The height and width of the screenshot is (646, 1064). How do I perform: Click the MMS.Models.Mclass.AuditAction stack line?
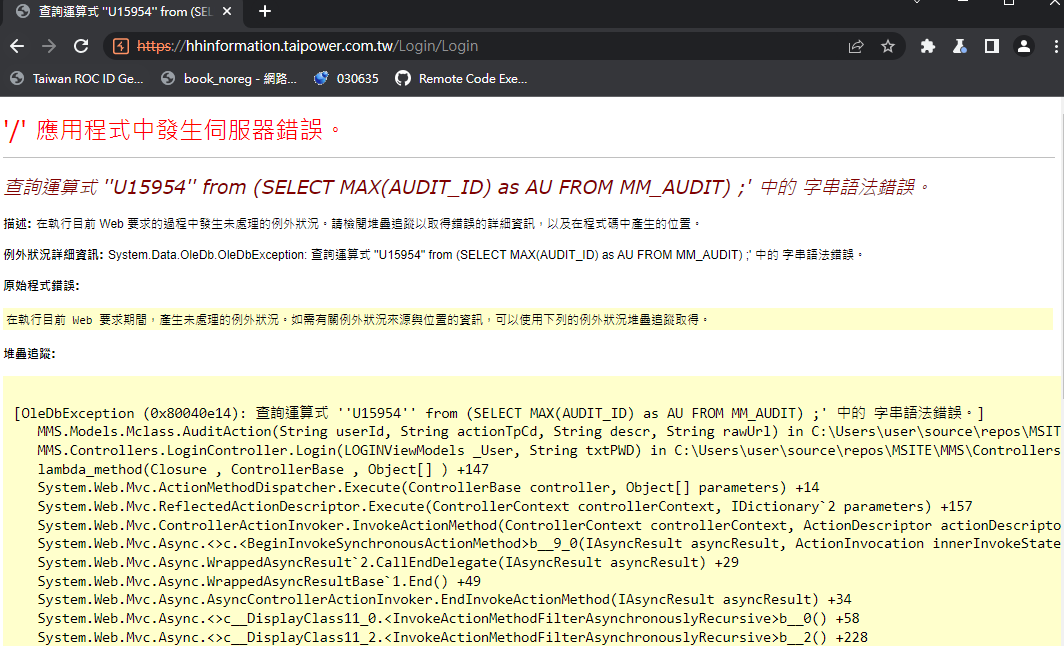pos(548,432)
